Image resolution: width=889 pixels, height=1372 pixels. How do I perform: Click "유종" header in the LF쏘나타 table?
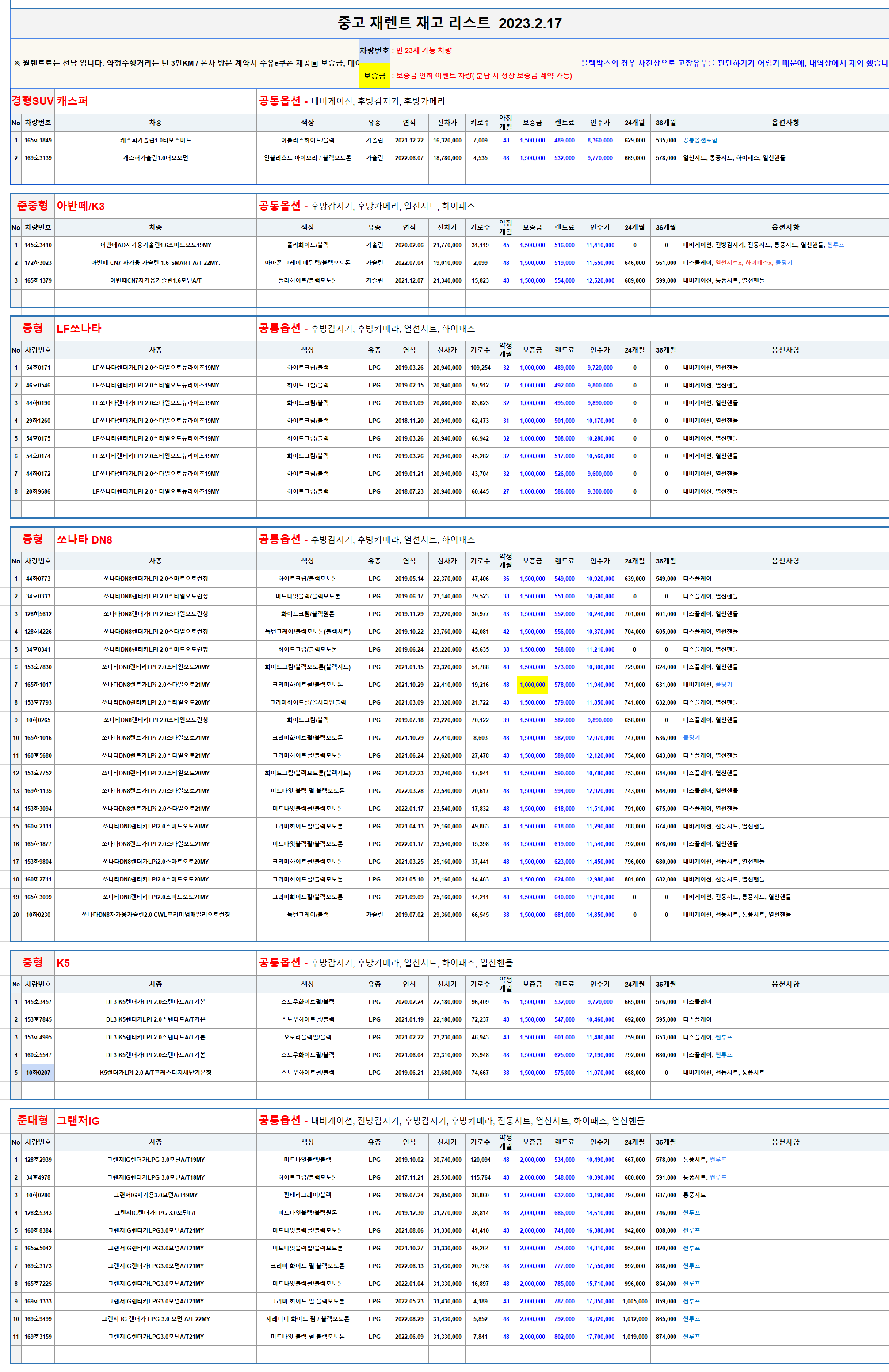374,350
